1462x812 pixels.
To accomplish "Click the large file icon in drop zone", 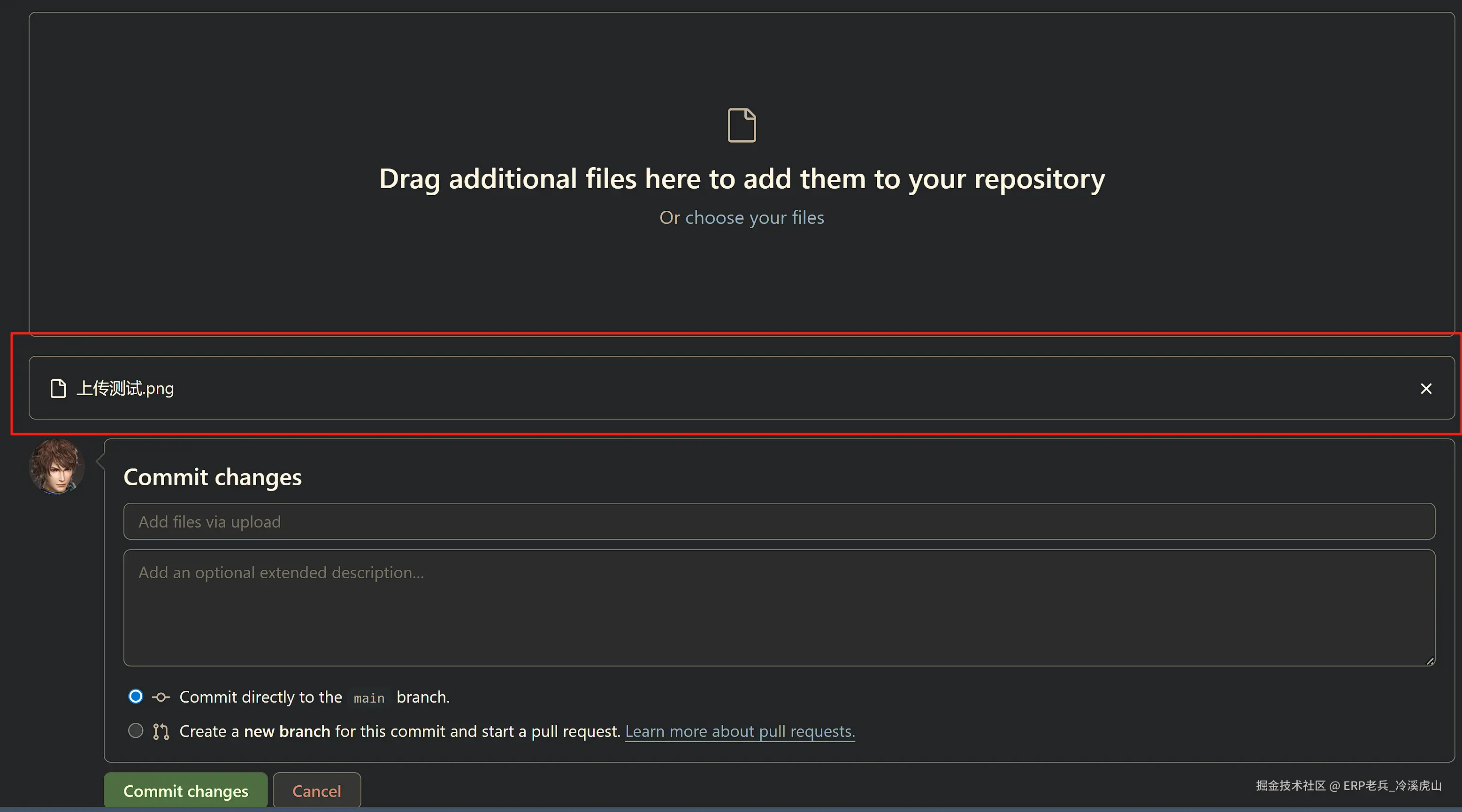I will pos(742,125).
